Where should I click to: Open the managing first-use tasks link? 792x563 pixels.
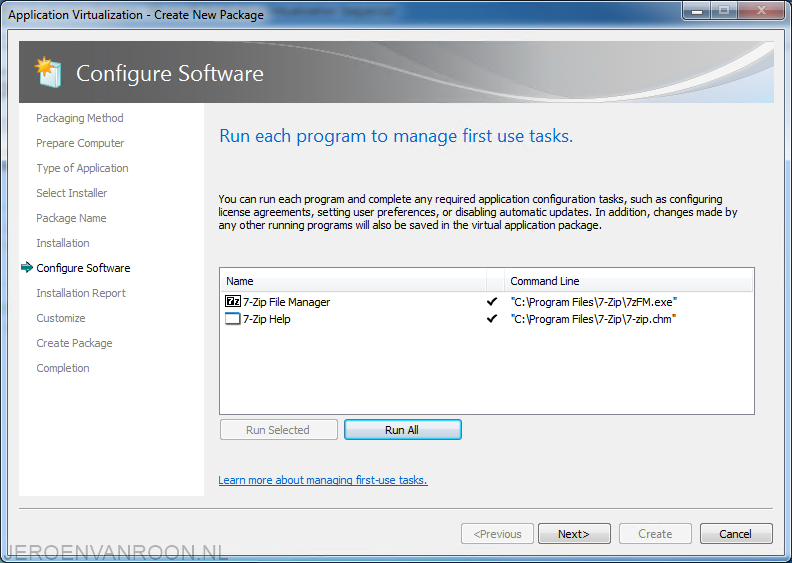click(x=323, y=480)
